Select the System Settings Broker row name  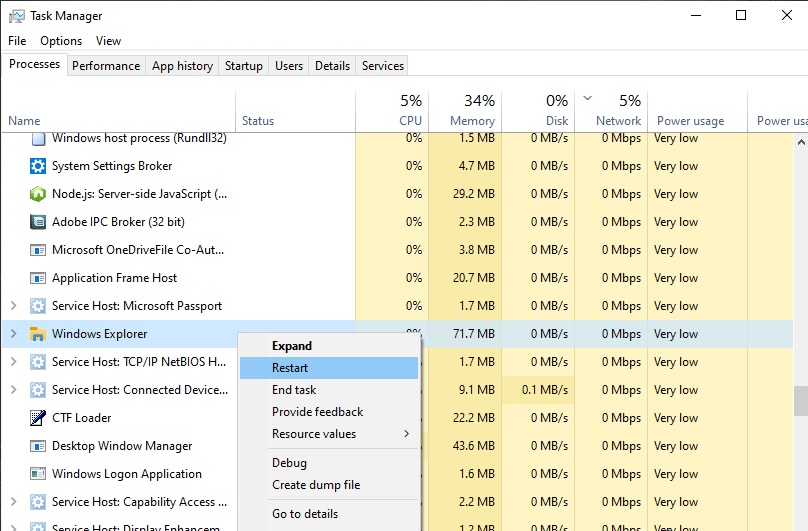[x=112, y=166]
